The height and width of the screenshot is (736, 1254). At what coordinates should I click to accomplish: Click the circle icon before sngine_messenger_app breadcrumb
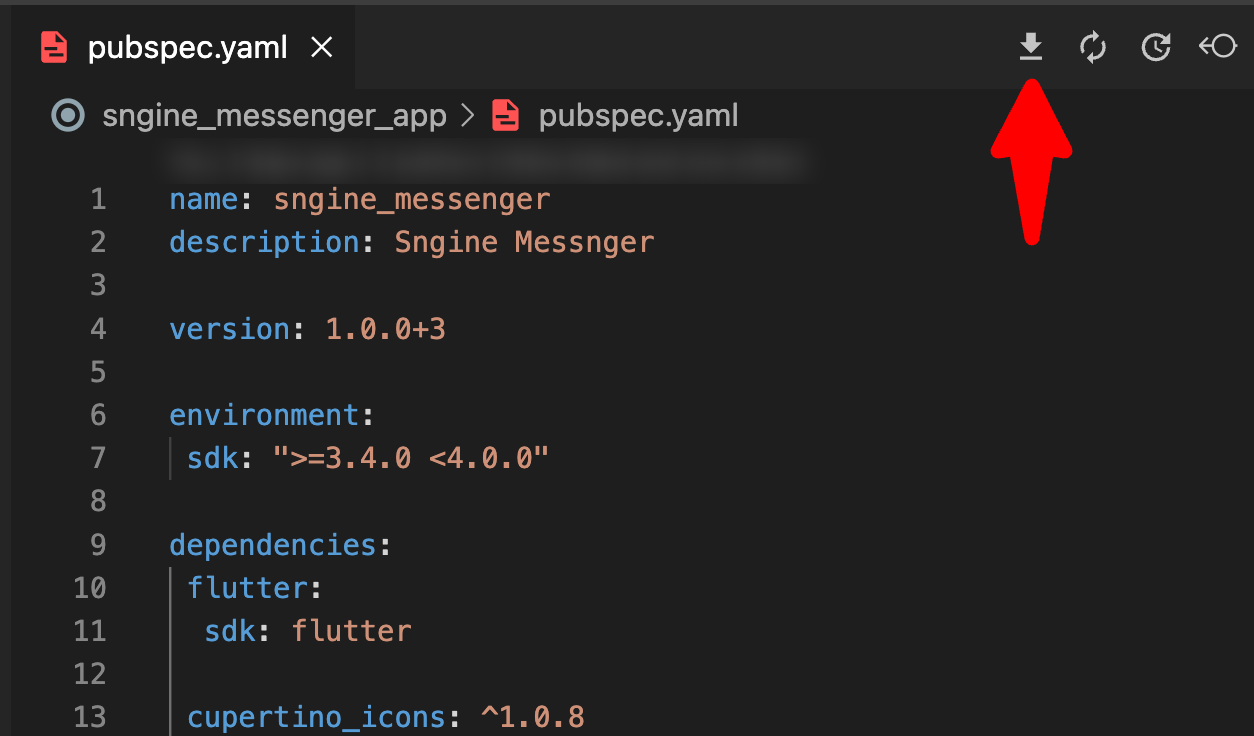pyautogui.click(x=68, y=116)
